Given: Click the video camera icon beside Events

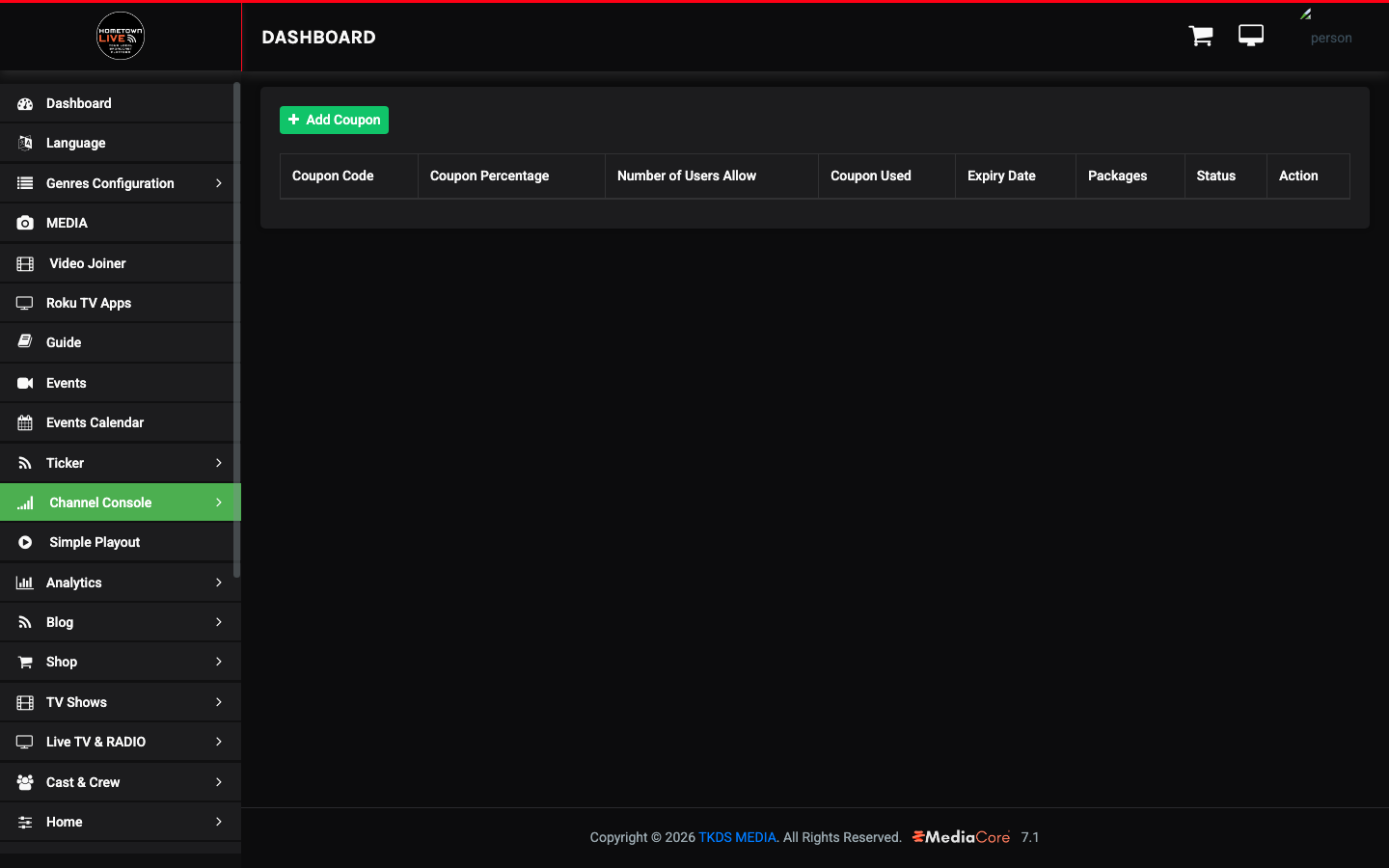Looking at the screenshot, I should click(x=25, y=383).
